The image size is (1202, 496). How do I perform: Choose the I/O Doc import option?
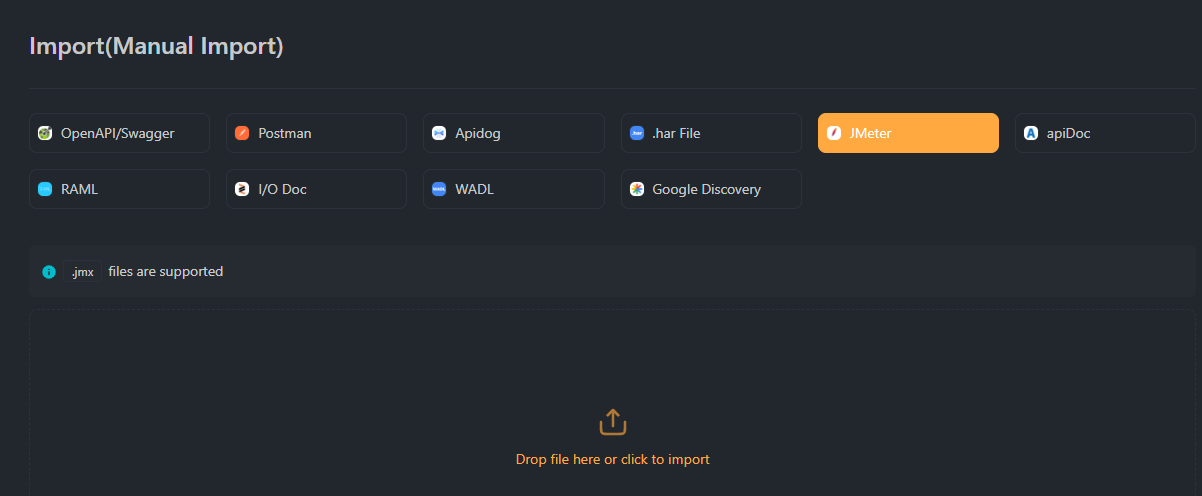point(316,189)
